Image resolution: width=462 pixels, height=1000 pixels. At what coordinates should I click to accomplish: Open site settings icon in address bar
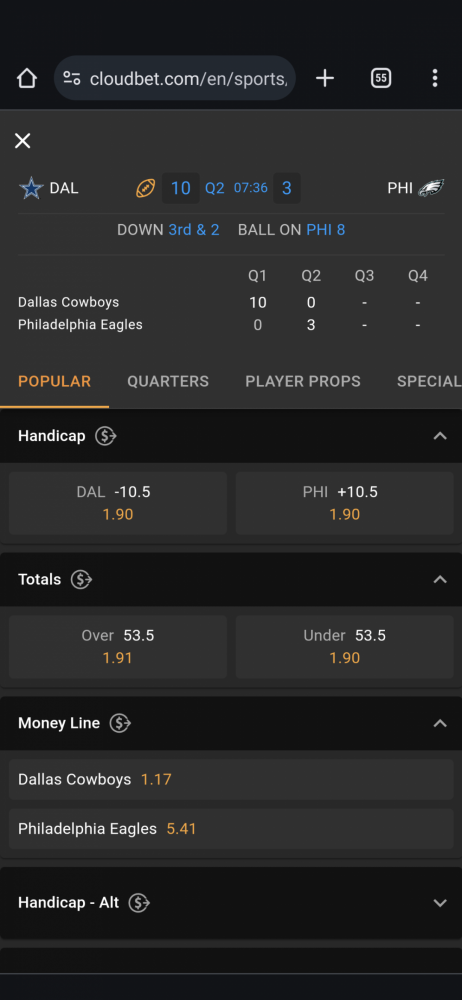[71, 78]
